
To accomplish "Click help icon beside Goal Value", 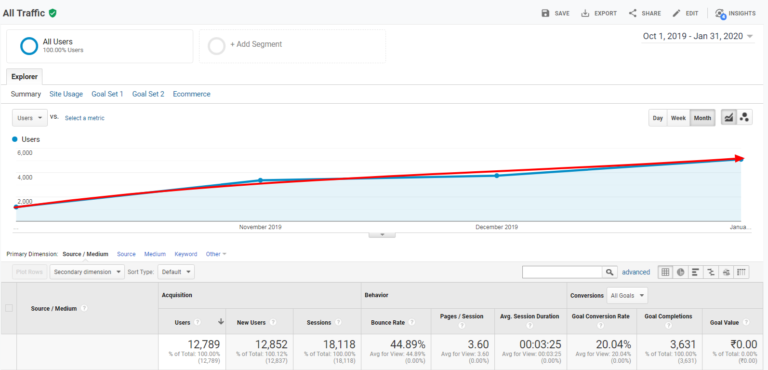I will point(745,322).
